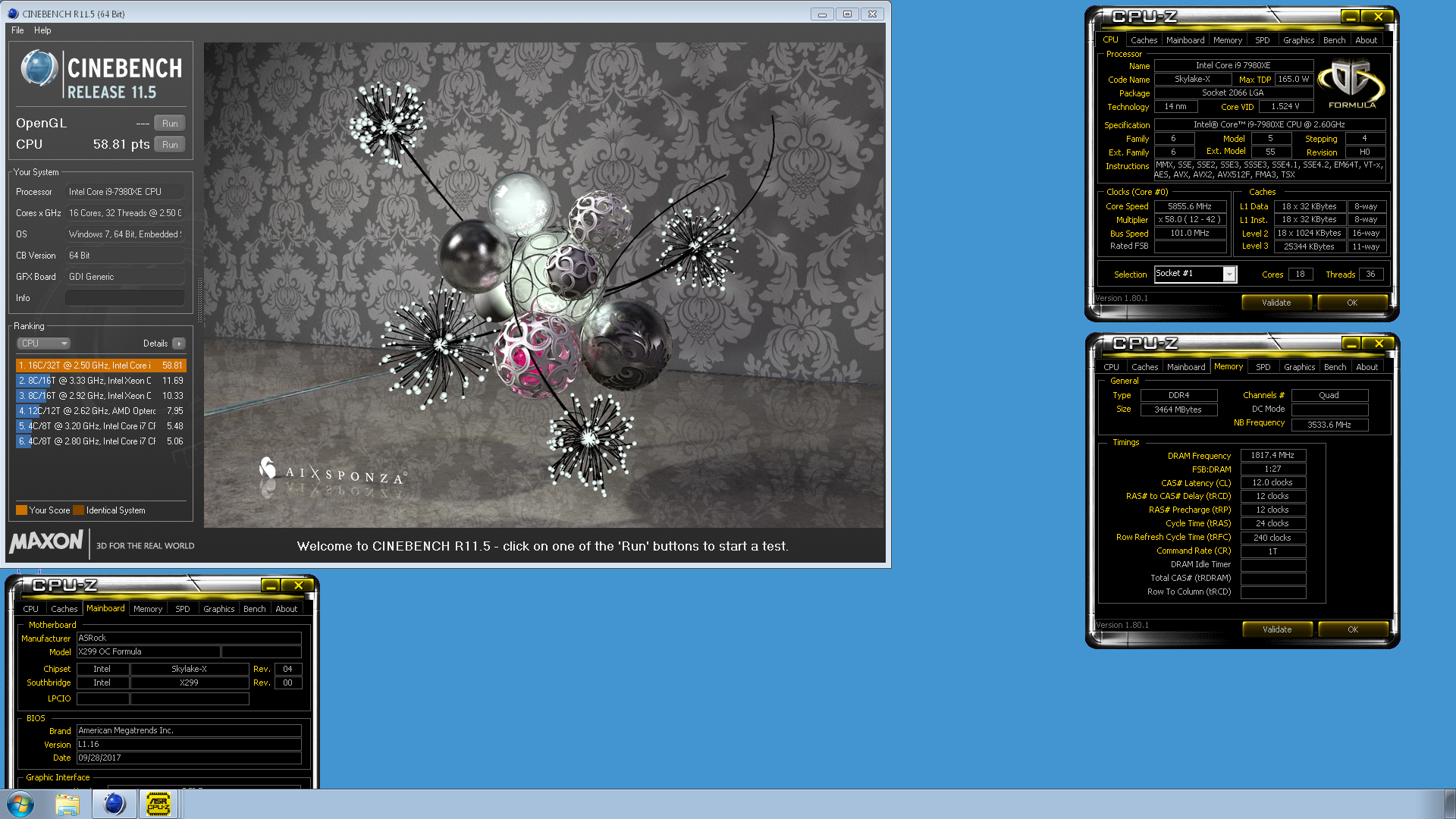Screen dimensions: 1456x819
Task: Click the Cinebench title bar app icon
Action: (13, 14)
